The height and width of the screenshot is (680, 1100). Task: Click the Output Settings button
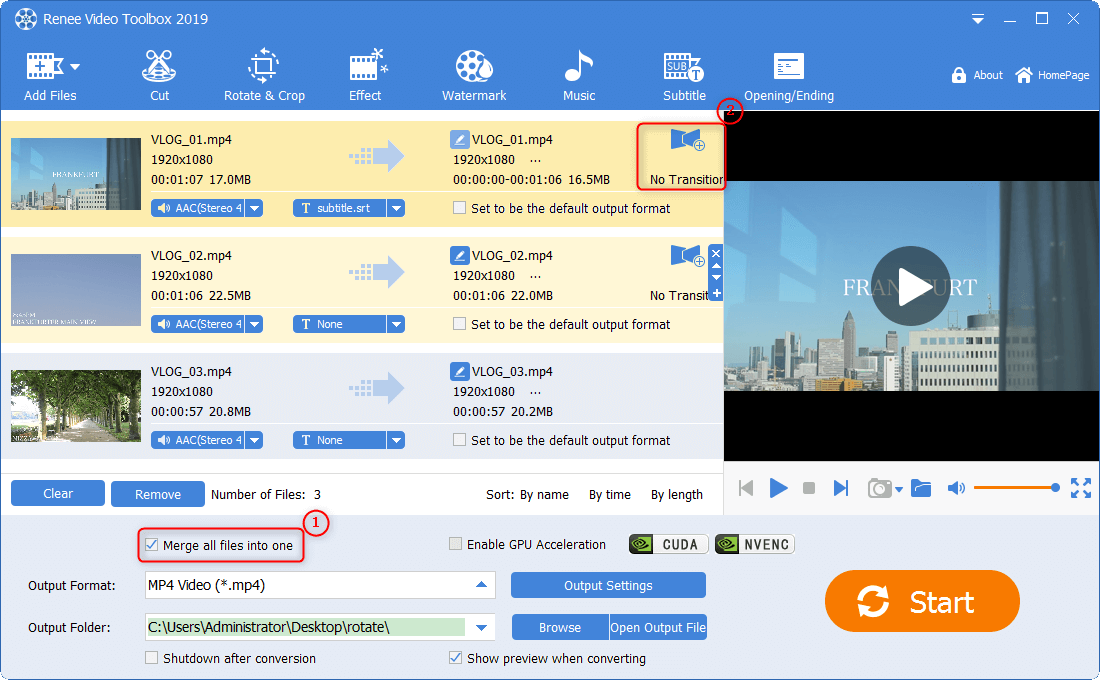(x=608, y=586)
